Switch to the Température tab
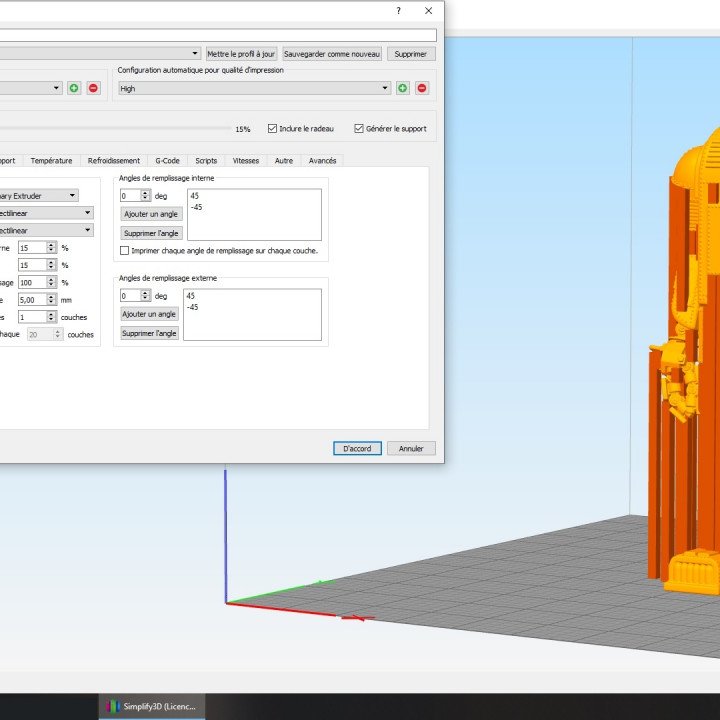Image resolution: width=720 pixels, height=720 pixels. [x=51, y=160]
